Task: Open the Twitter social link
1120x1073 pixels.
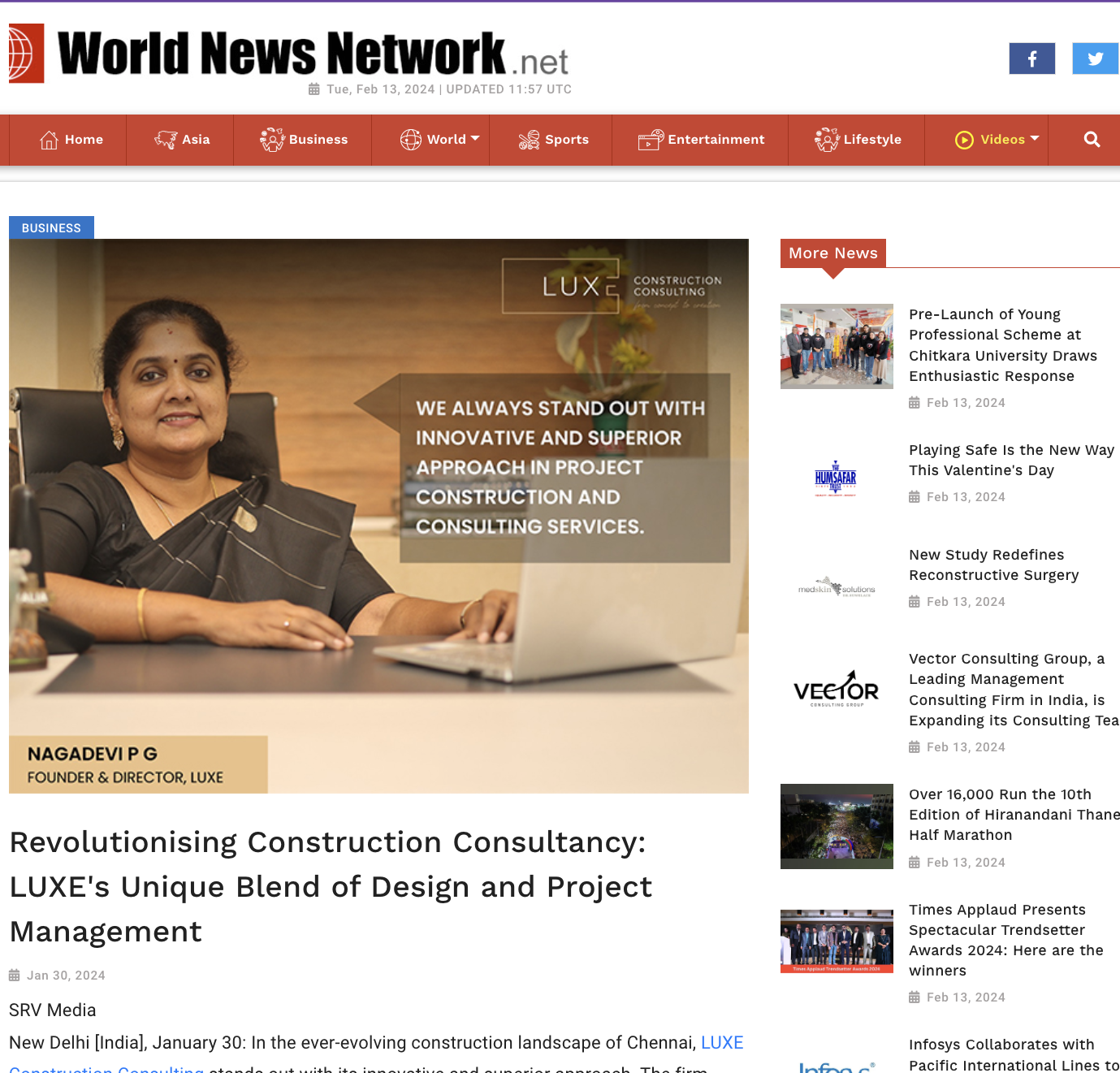Action: tap(1095, 58)
